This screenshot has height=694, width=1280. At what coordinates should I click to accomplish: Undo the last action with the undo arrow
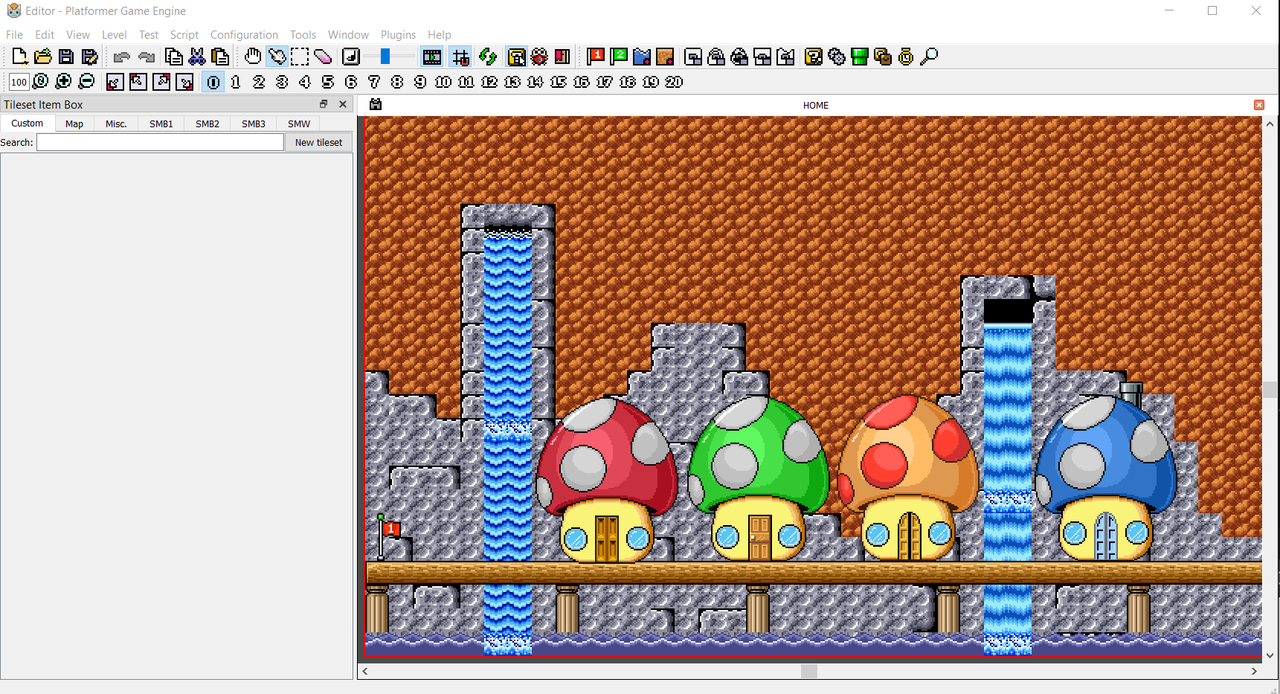pos(122,57)
